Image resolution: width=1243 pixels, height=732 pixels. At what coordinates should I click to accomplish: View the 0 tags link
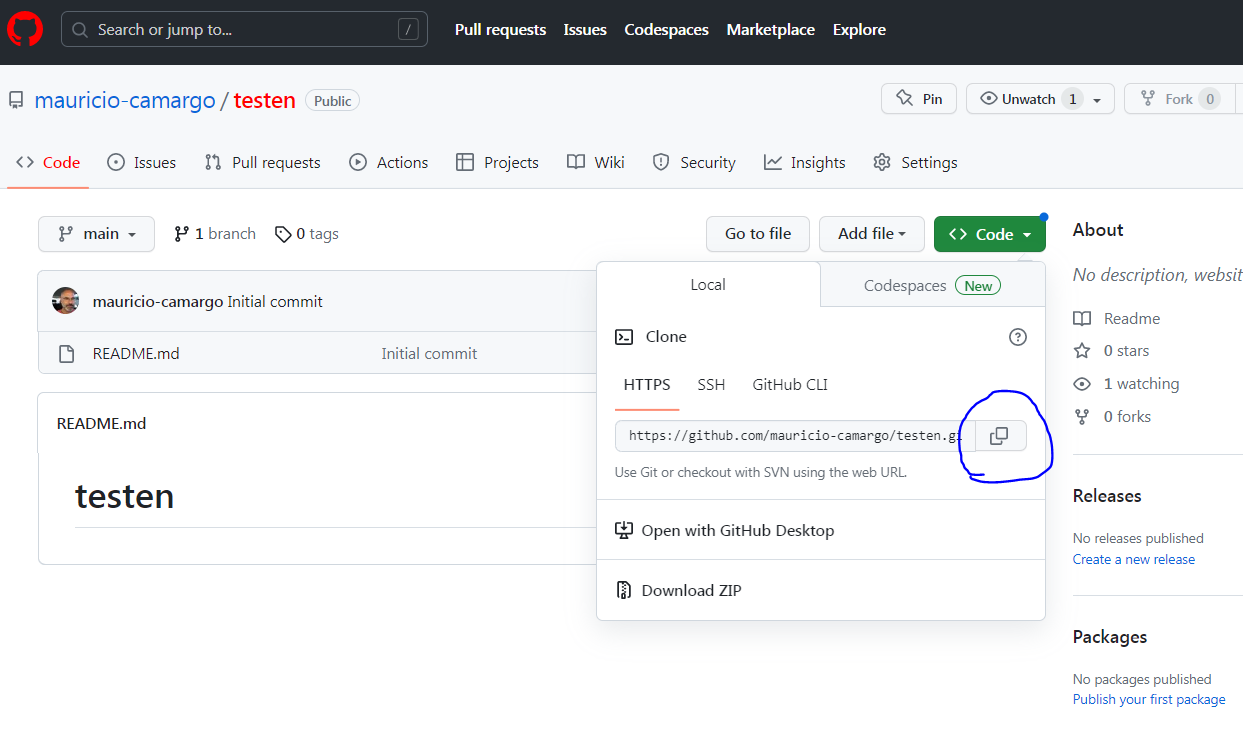point(307,234)
